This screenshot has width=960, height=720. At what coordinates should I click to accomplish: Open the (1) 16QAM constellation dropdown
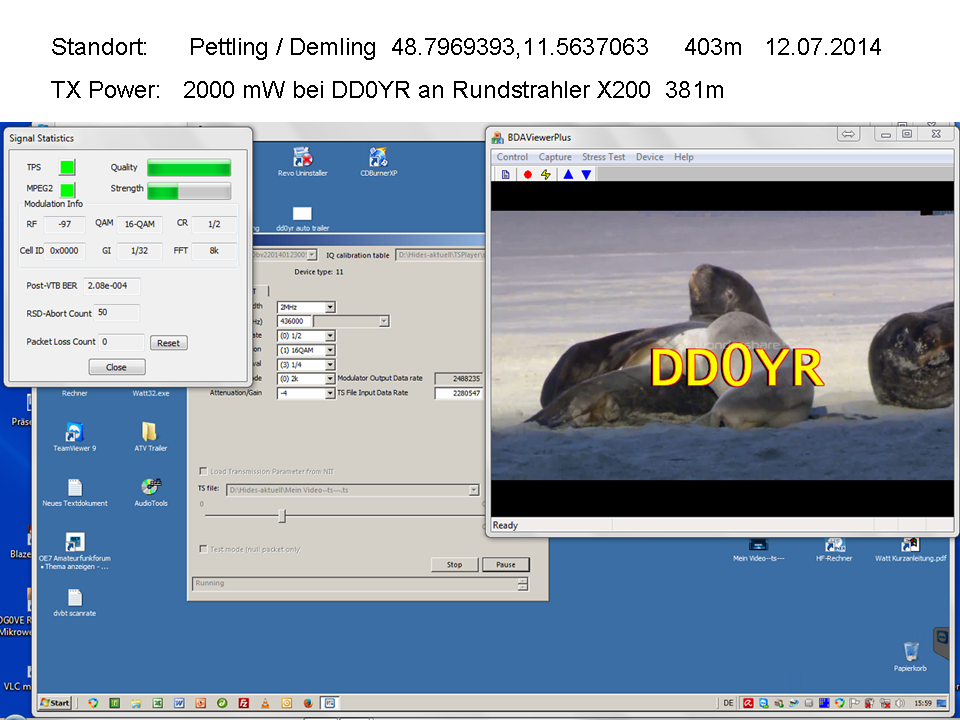click(x=331, y=350)
